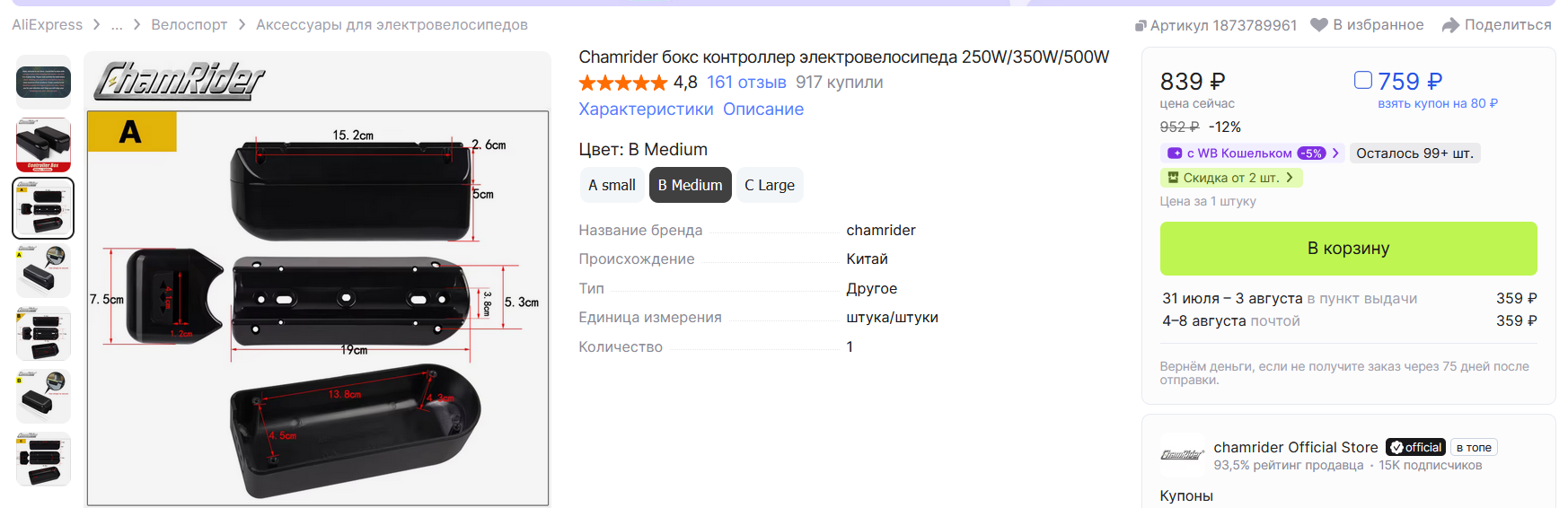Screen dimensions: 1568x508
Task: Choose the selected B Medium swatch
Action: (x=690, y=185)
